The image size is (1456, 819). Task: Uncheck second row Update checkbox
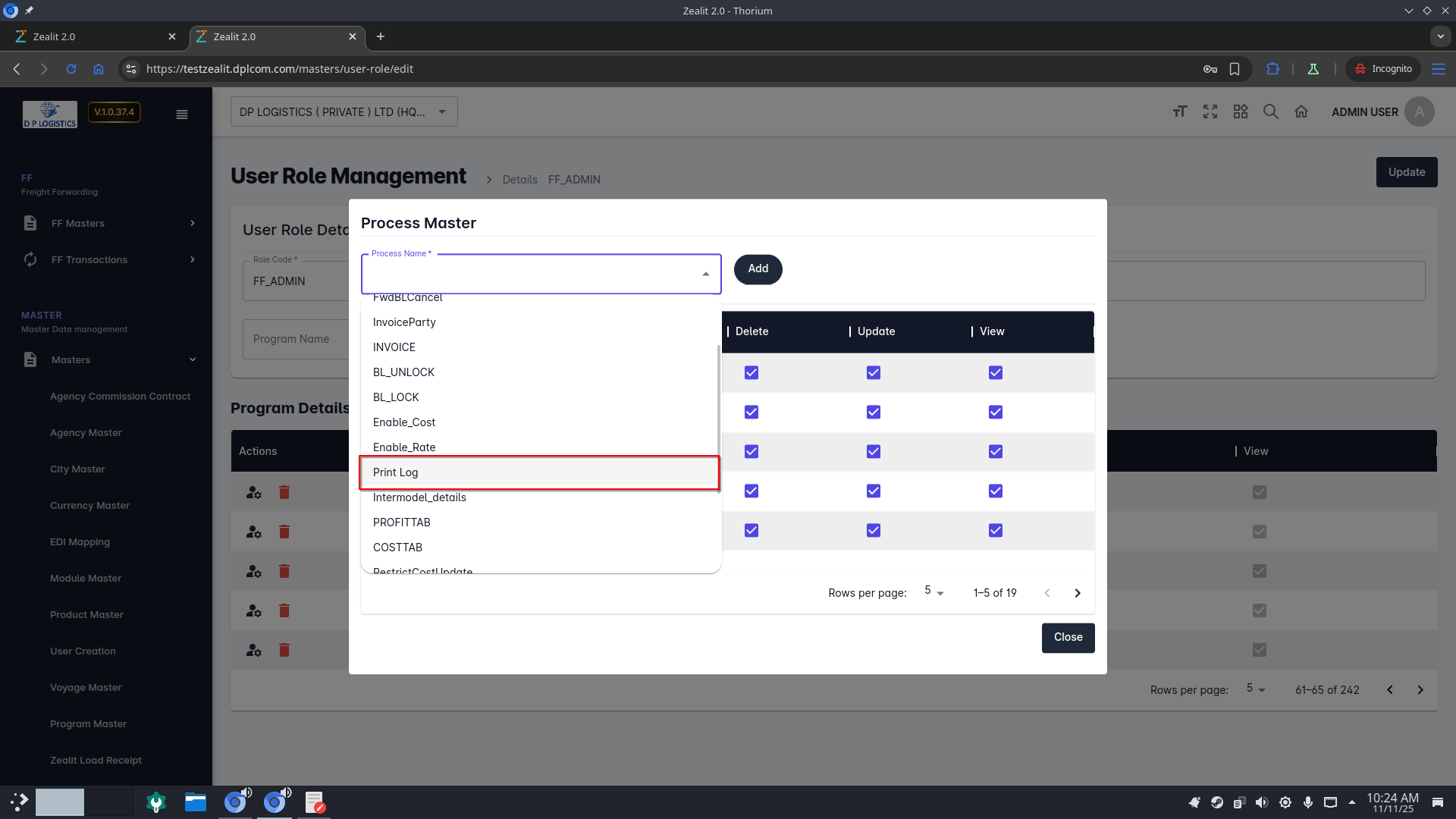(874, 412)
